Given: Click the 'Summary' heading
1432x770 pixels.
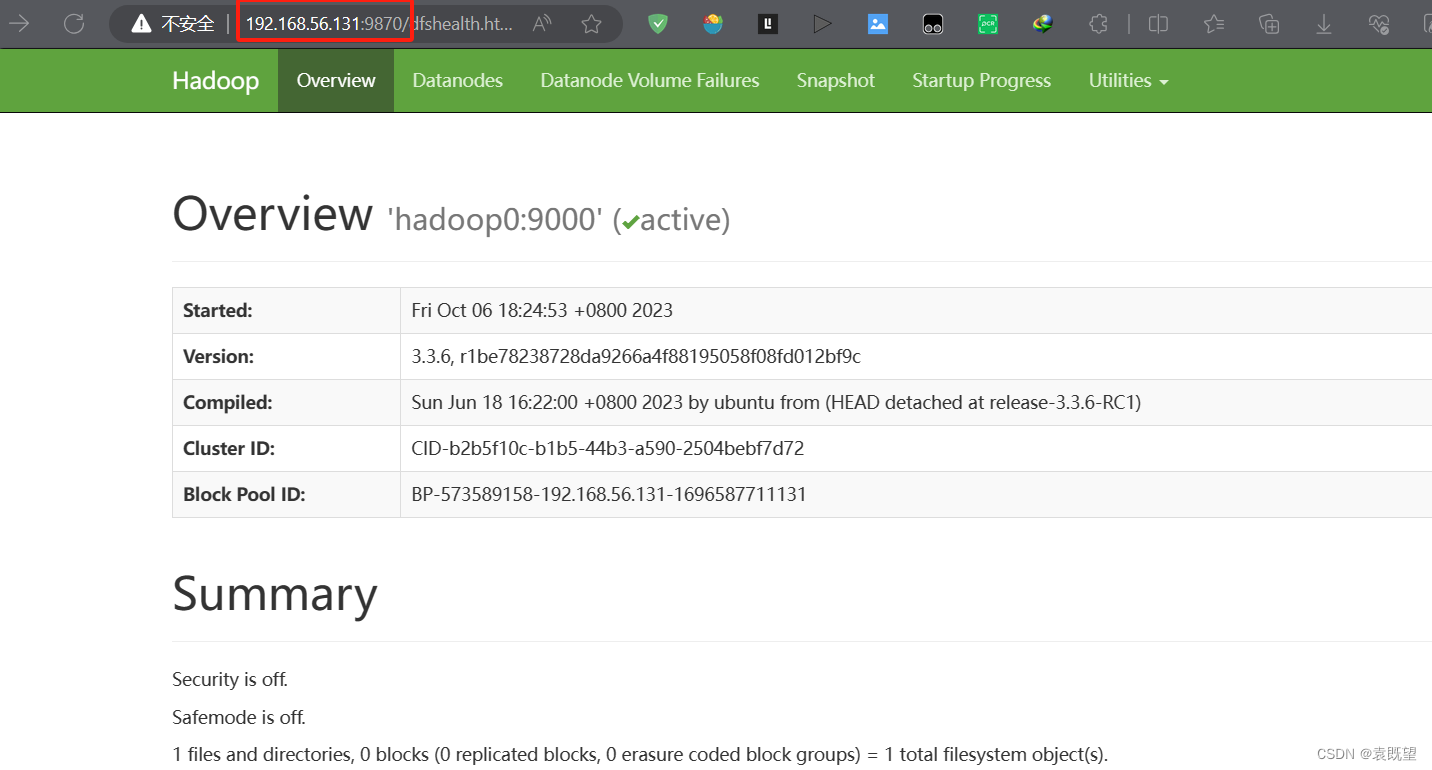Looking at the screenshot, I should click(275, 594).
